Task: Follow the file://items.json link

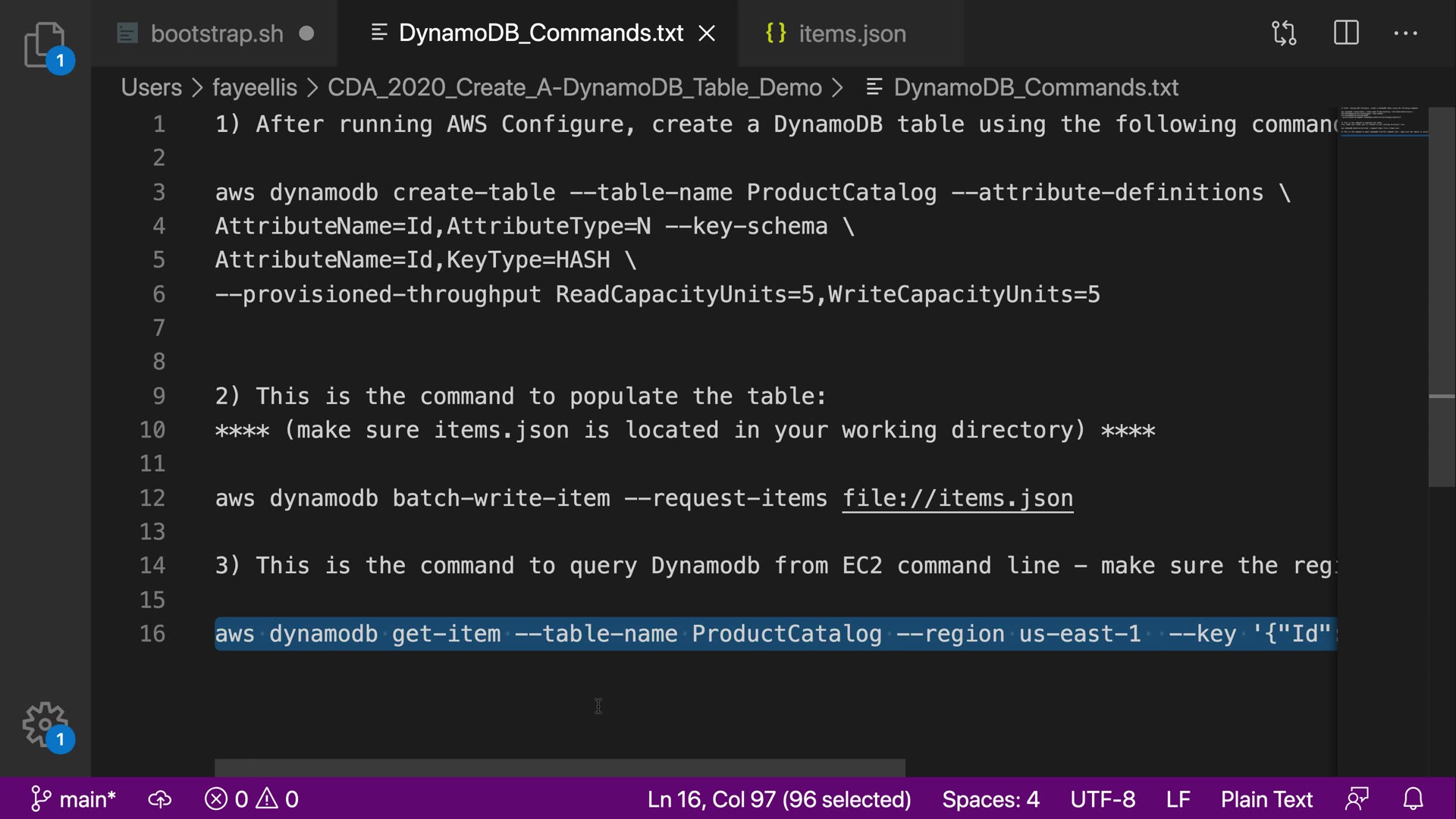Action: [x=957, y=498]
